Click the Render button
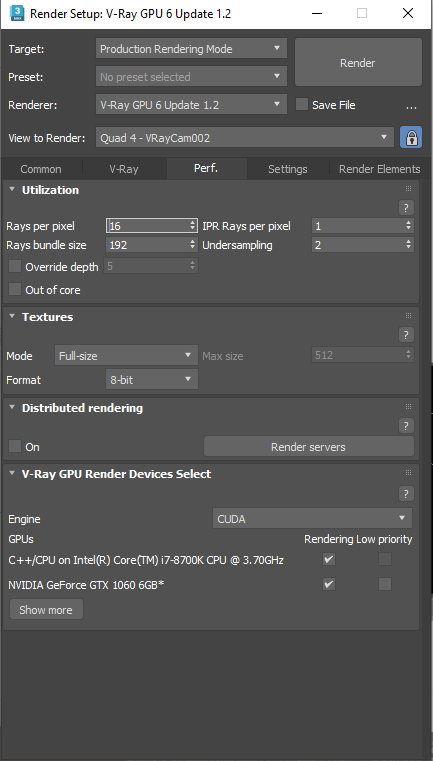The width and height of the screenshot is (433, 761). click(x=358, y=63)
